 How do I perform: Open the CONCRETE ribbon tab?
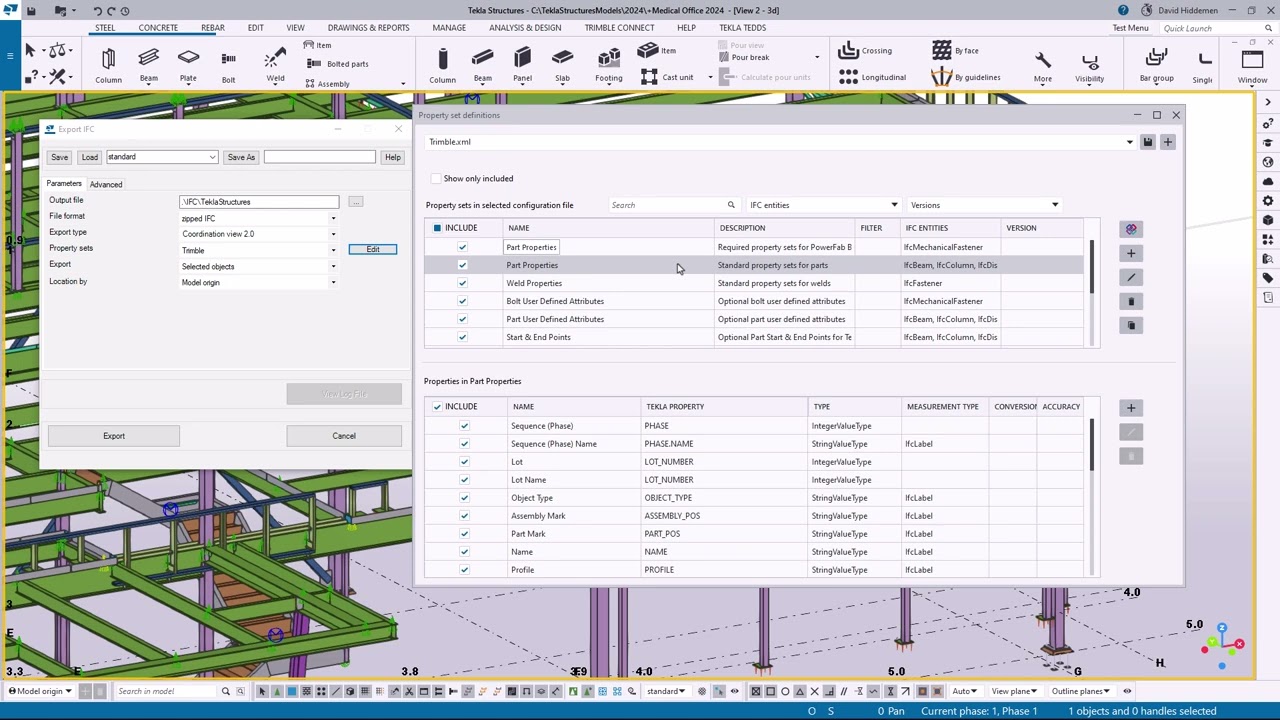tap(158, 28)
